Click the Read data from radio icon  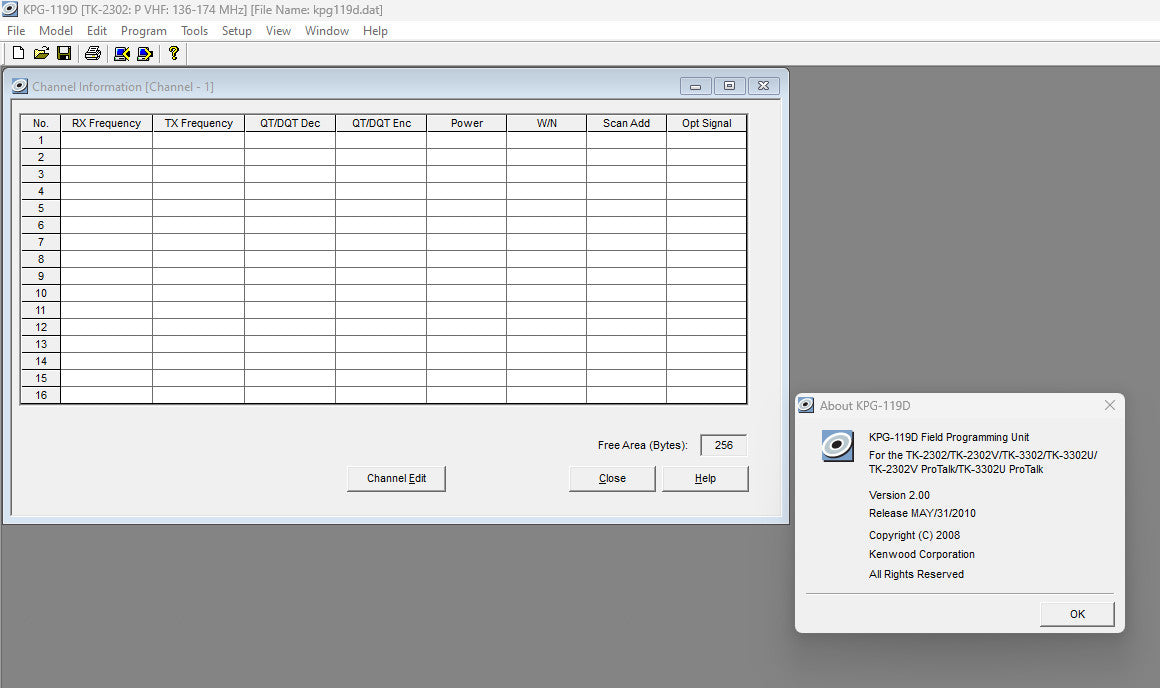coord(121,53)
